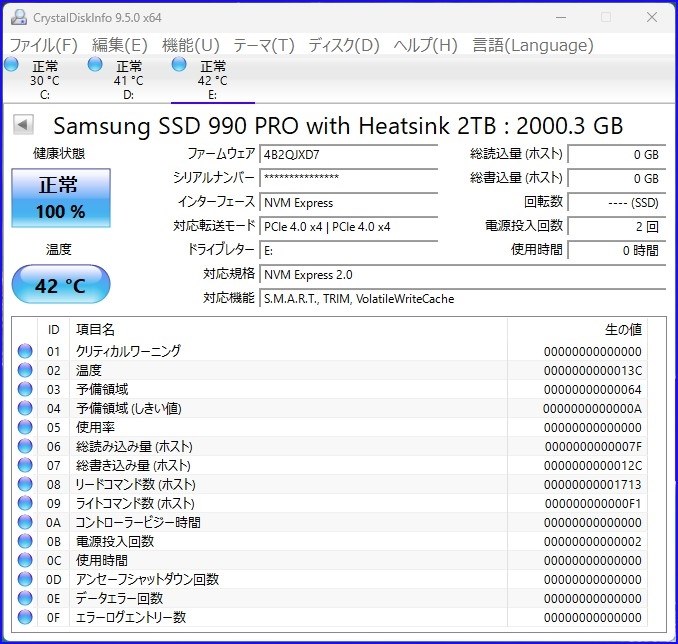Screen dimensions: 678x644
Task: Click the Samsung SSD 990 PRO model title
Action: tap(338, 125)
